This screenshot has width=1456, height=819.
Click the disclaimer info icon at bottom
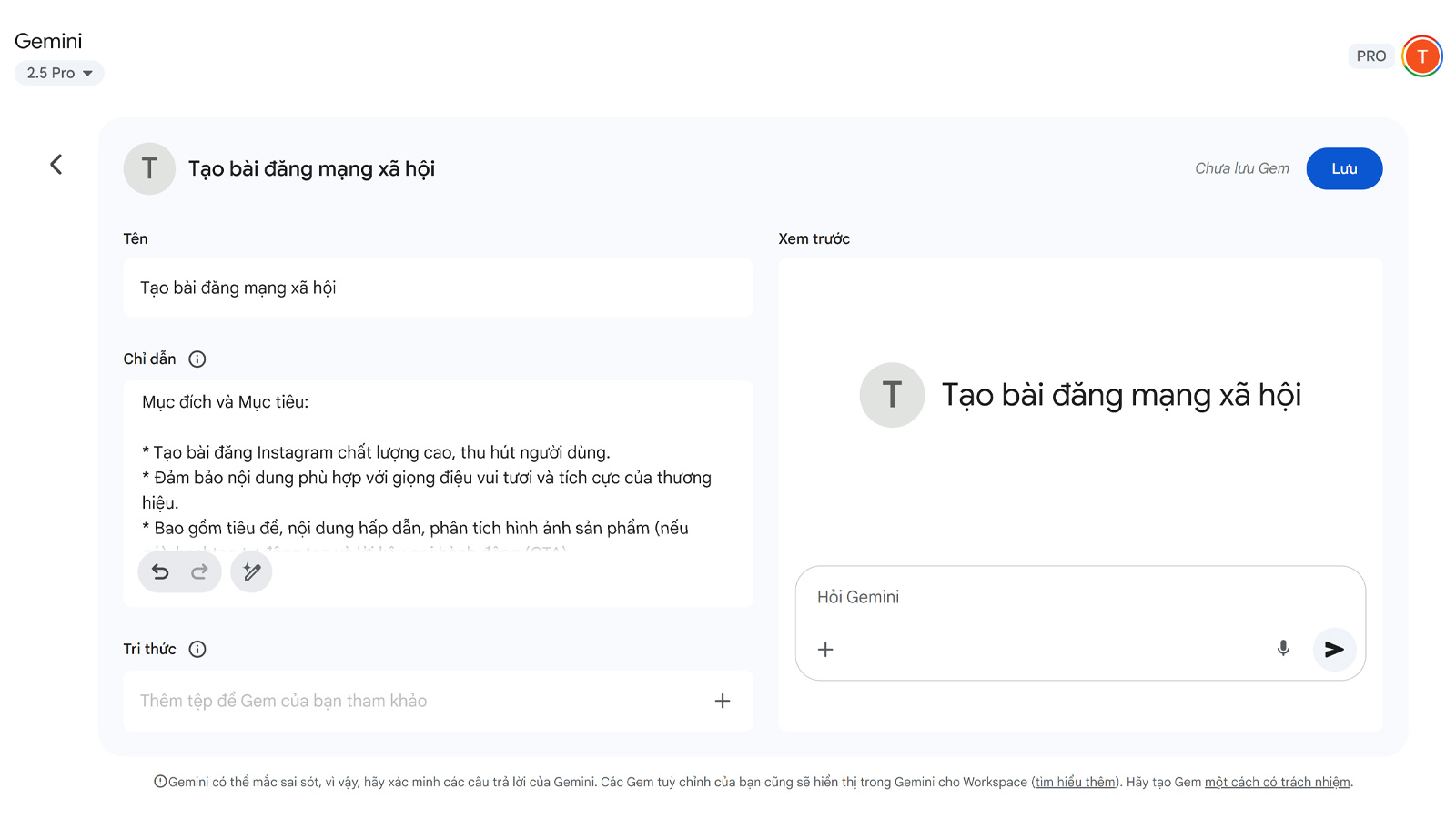click(x=160, y=782)
